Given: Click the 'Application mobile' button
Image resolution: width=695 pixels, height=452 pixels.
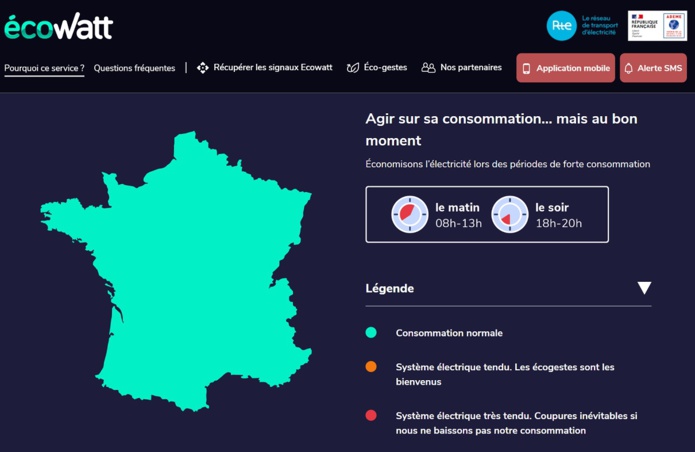Looking at the screenshot, I should 566,68.
